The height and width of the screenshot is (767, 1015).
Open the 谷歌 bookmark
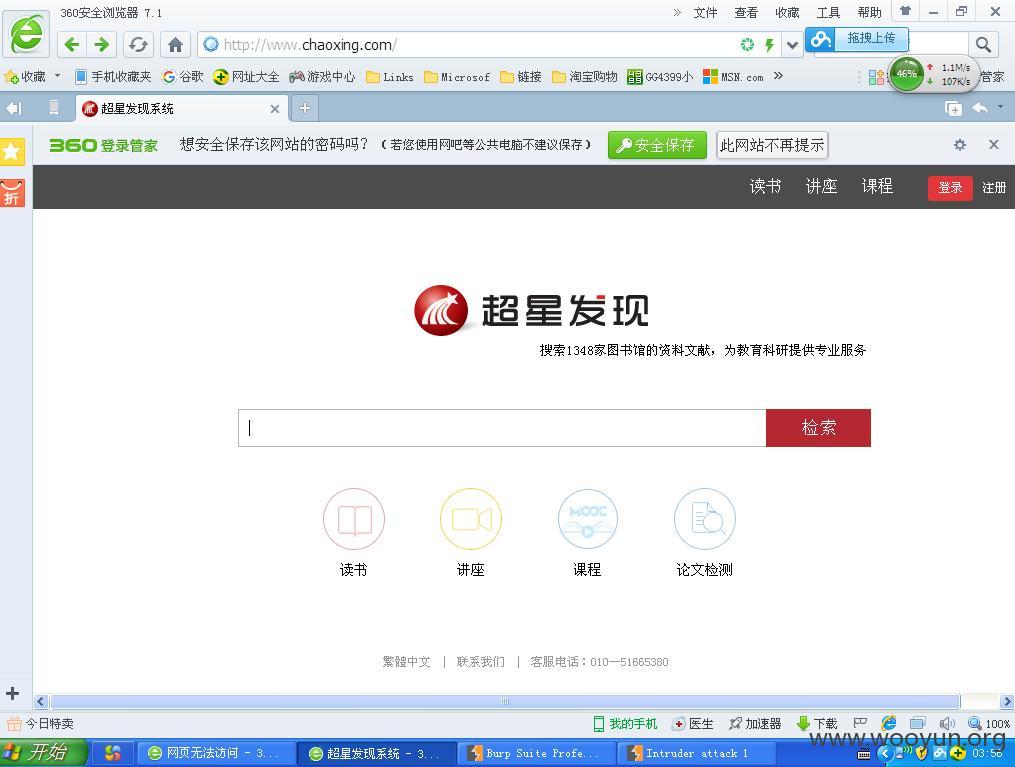[183, 76]
